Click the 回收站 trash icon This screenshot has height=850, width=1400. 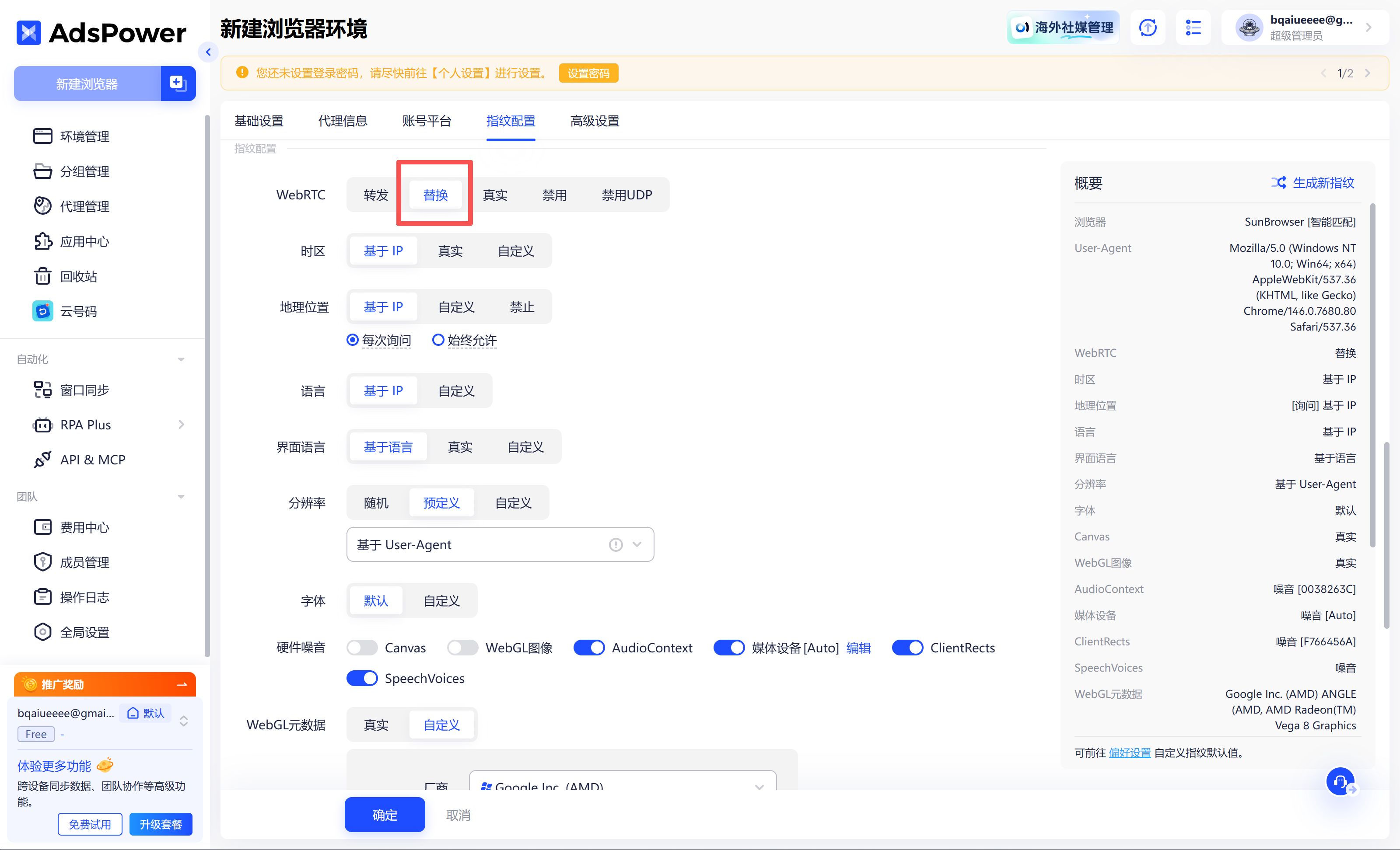coord(42,276)
